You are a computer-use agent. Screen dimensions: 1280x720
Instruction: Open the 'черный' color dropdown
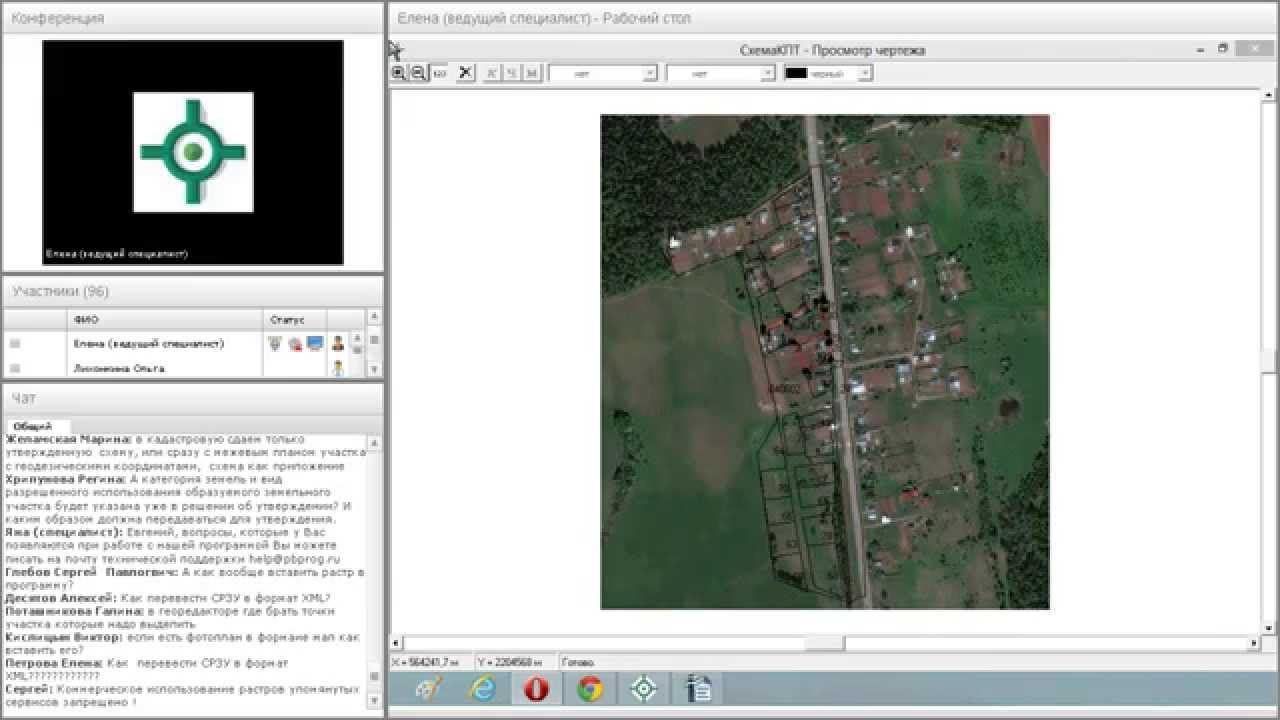coord(865,73)
